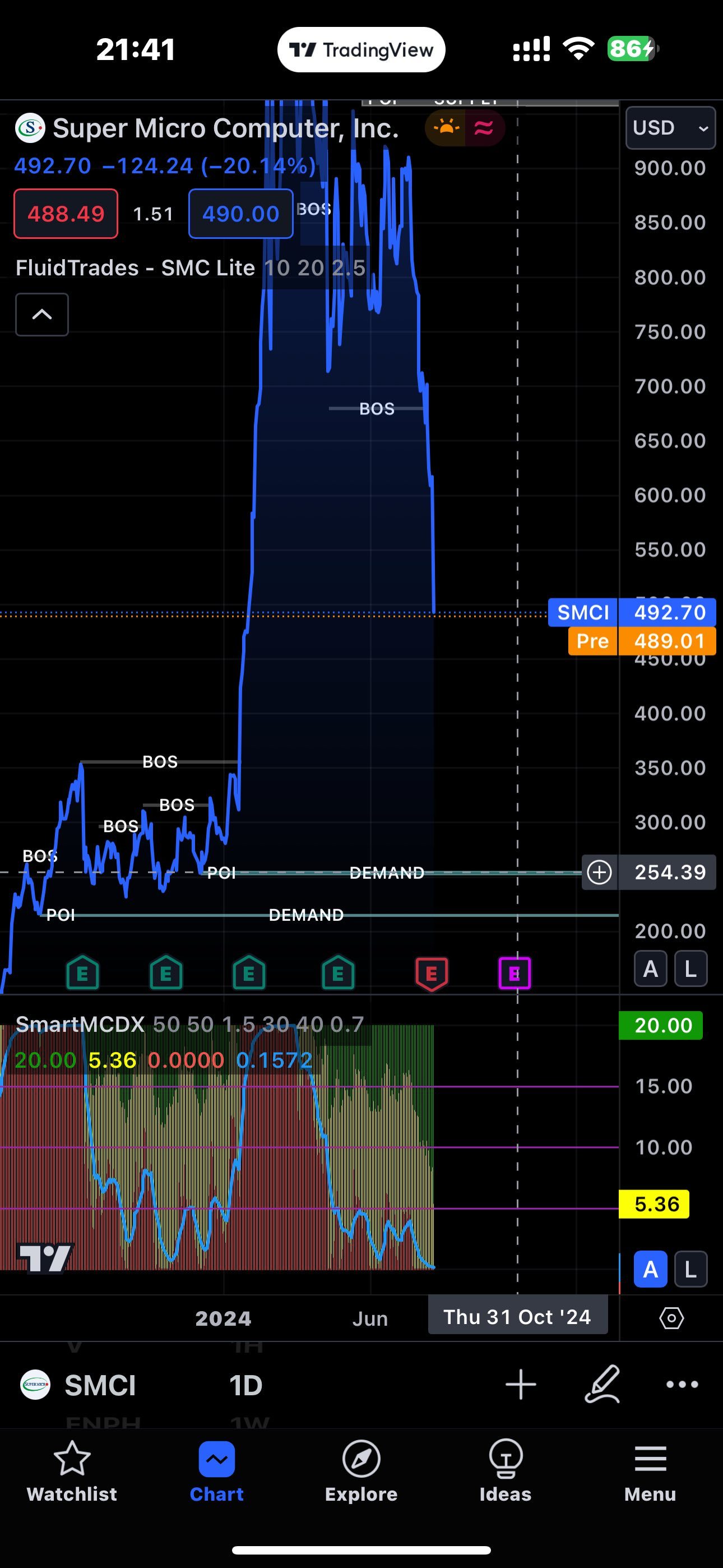The height and width of the screenshot is (1568, 723).
Task: Tap the Pre 489.01 pre-market price label
Action: [x=642, y=641]
